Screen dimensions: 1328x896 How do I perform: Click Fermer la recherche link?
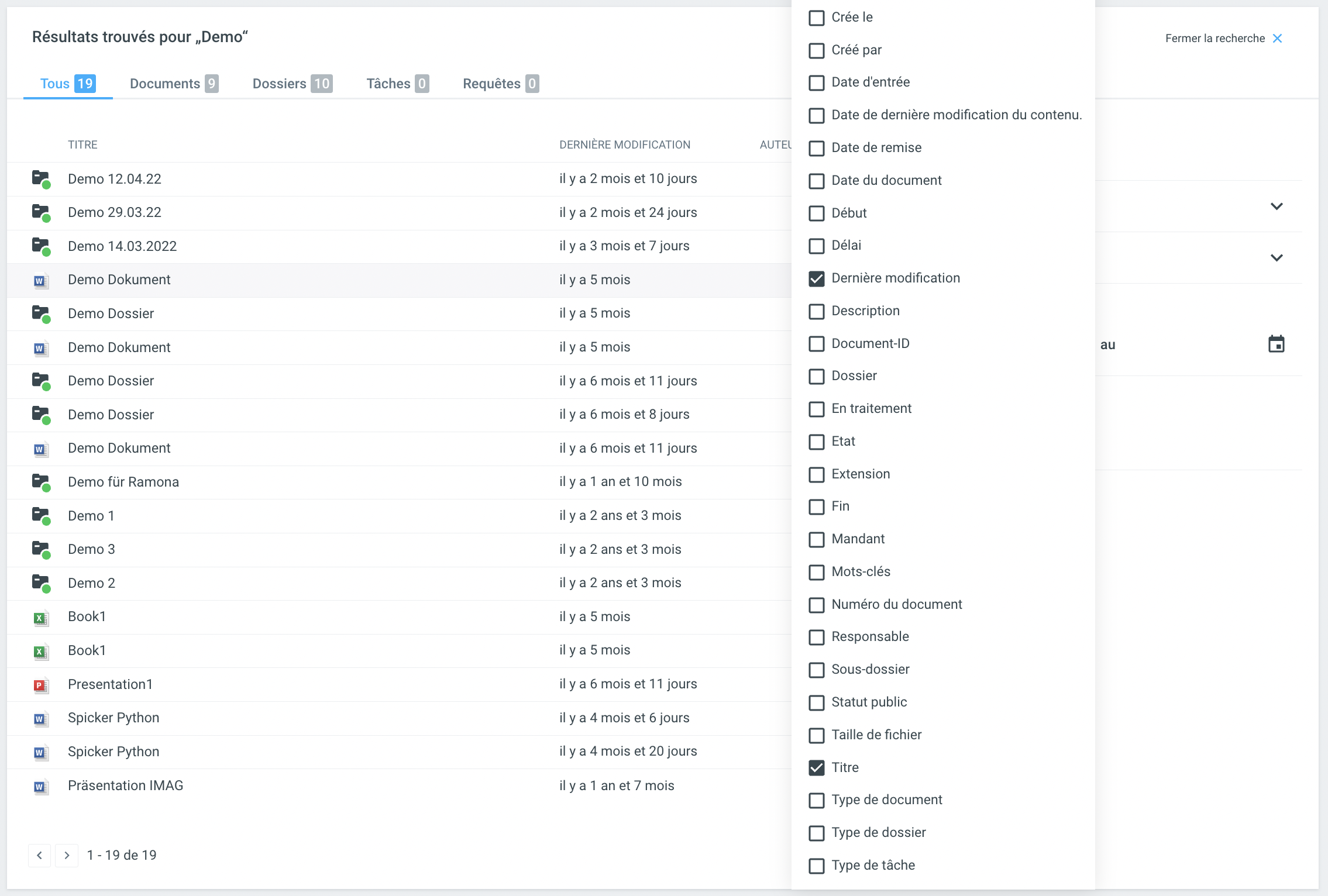pos(1215,39)
